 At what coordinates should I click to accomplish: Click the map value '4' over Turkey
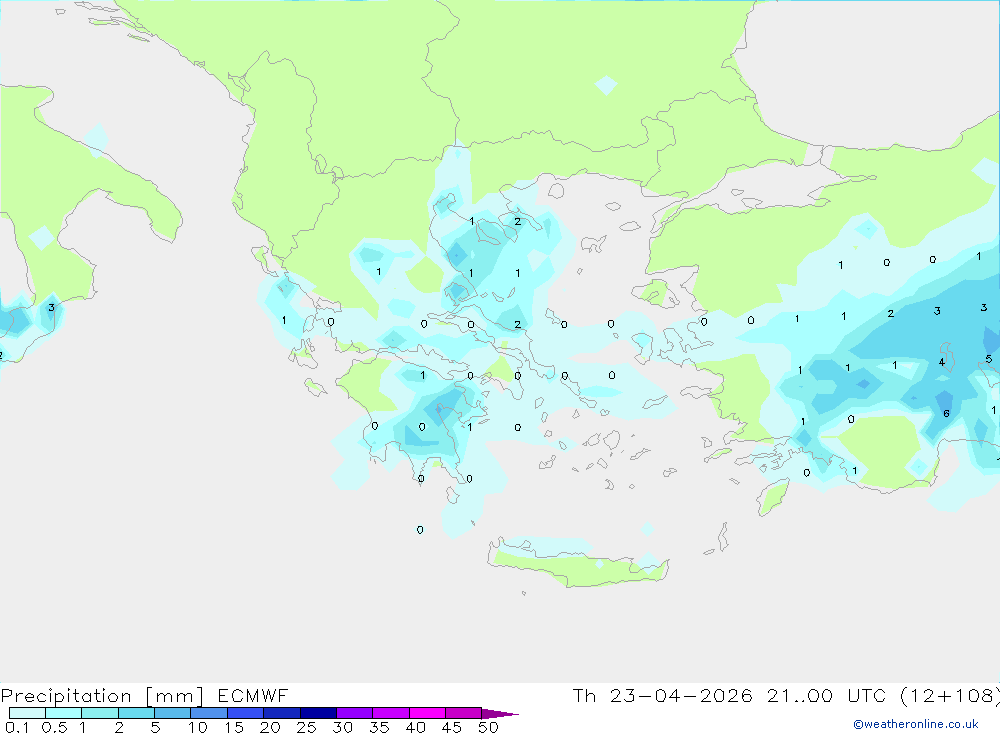[942, 362]
